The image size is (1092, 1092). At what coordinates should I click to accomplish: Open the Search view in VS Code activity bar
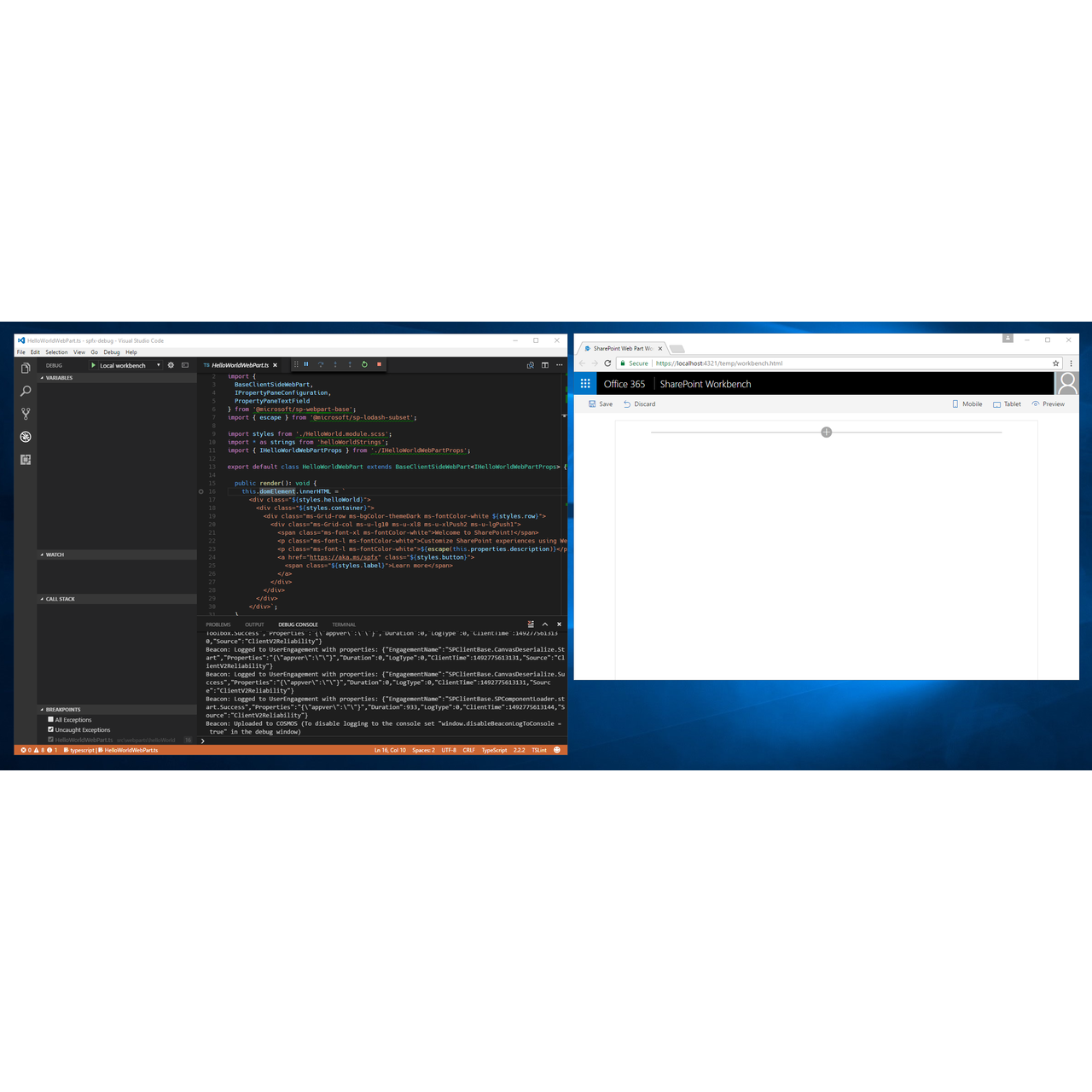coord(26,391)
